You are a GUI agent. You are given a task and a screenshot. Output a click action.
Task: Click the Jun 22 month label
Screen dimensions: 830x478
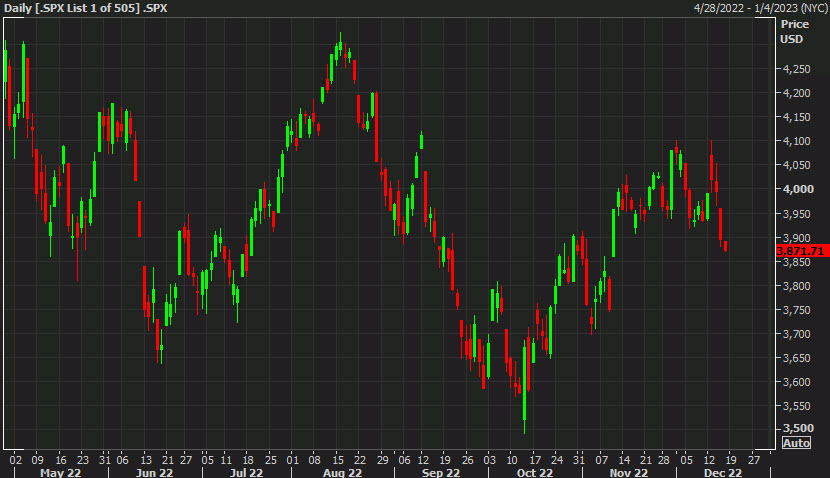(154, 472)
